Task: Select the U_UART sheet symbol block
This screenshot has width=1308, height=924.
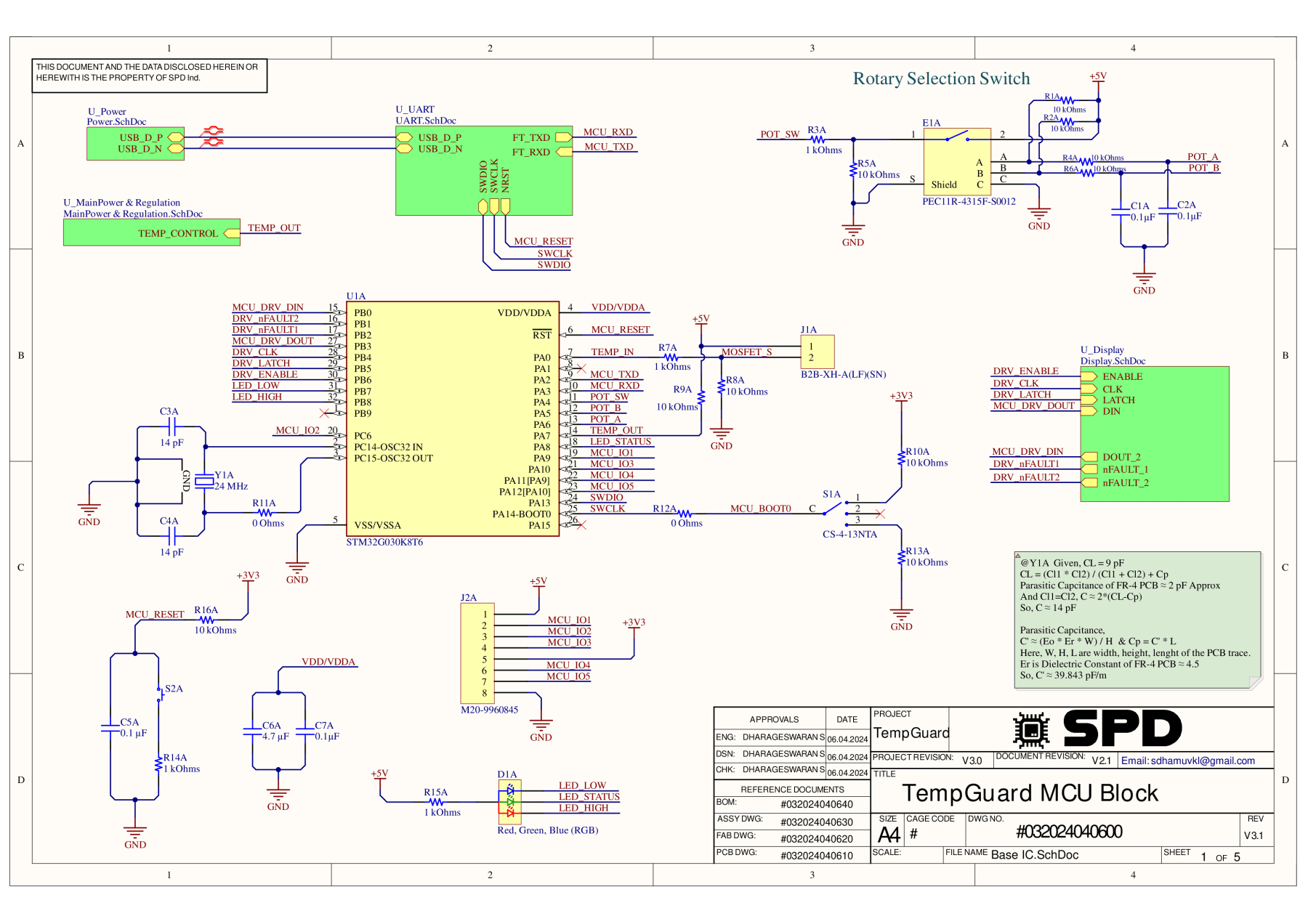Action: click(x=484, y=171)
